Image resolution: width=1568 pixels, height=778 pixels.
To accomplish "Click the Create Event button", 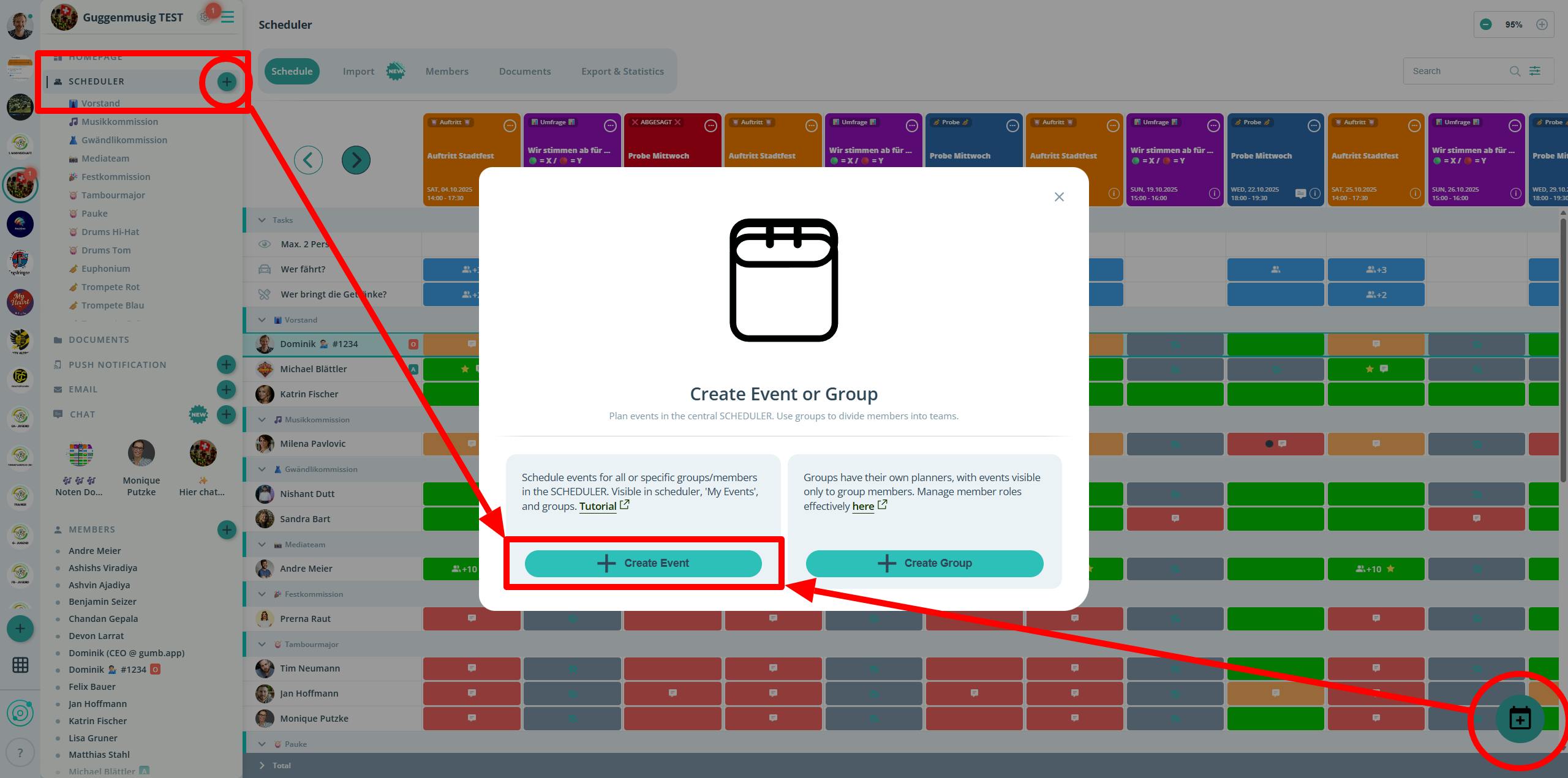I will [643, 563].
